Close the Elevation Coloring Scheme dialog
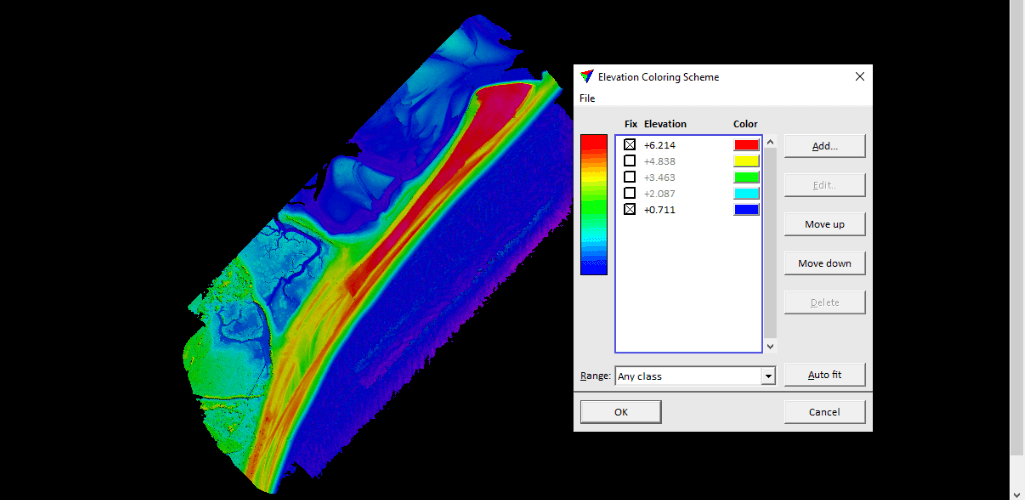 [x=860, y=76]
